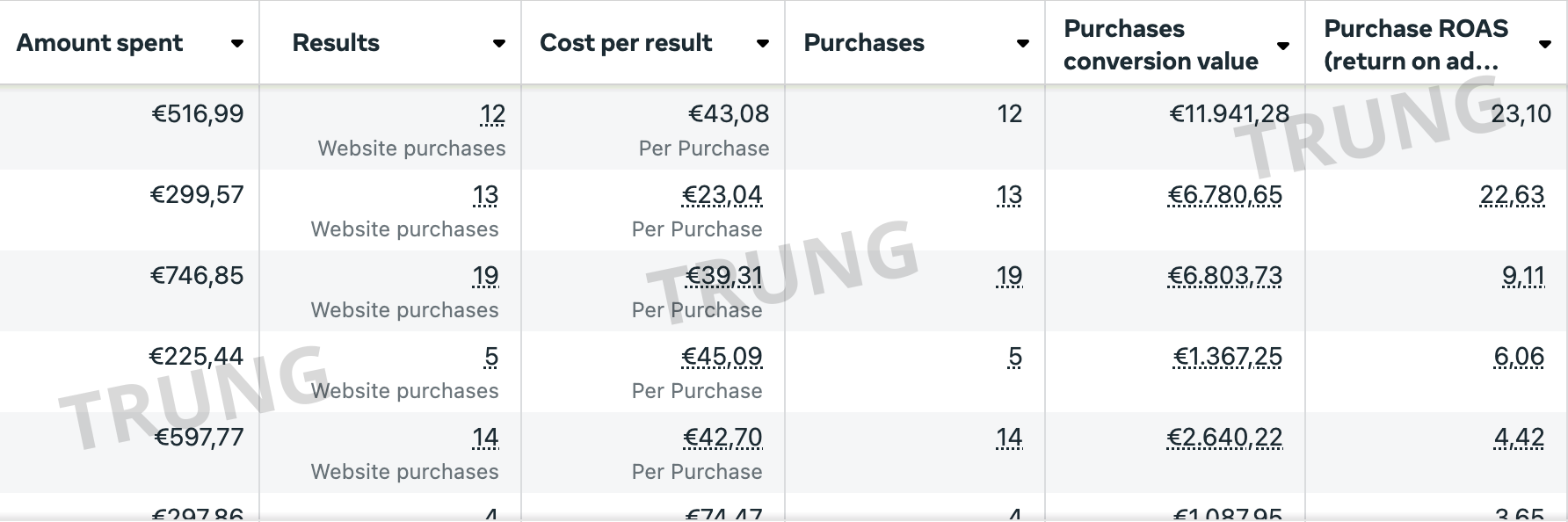Image resolution: width=1568 pixels, height=522 pixels.
Task: Click the €23,04 cost per result
Action: coord(722,195)
